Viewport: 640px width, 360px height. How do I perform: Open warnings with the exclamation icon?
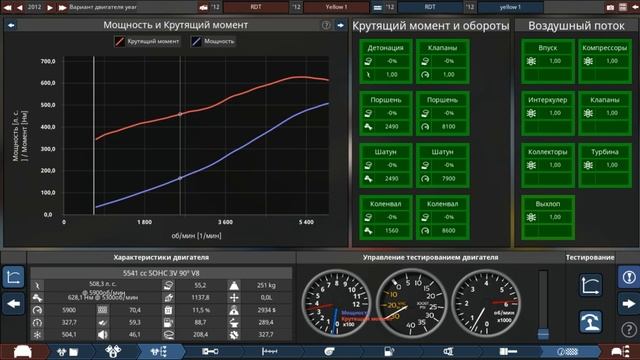click(x=629, y=277)
